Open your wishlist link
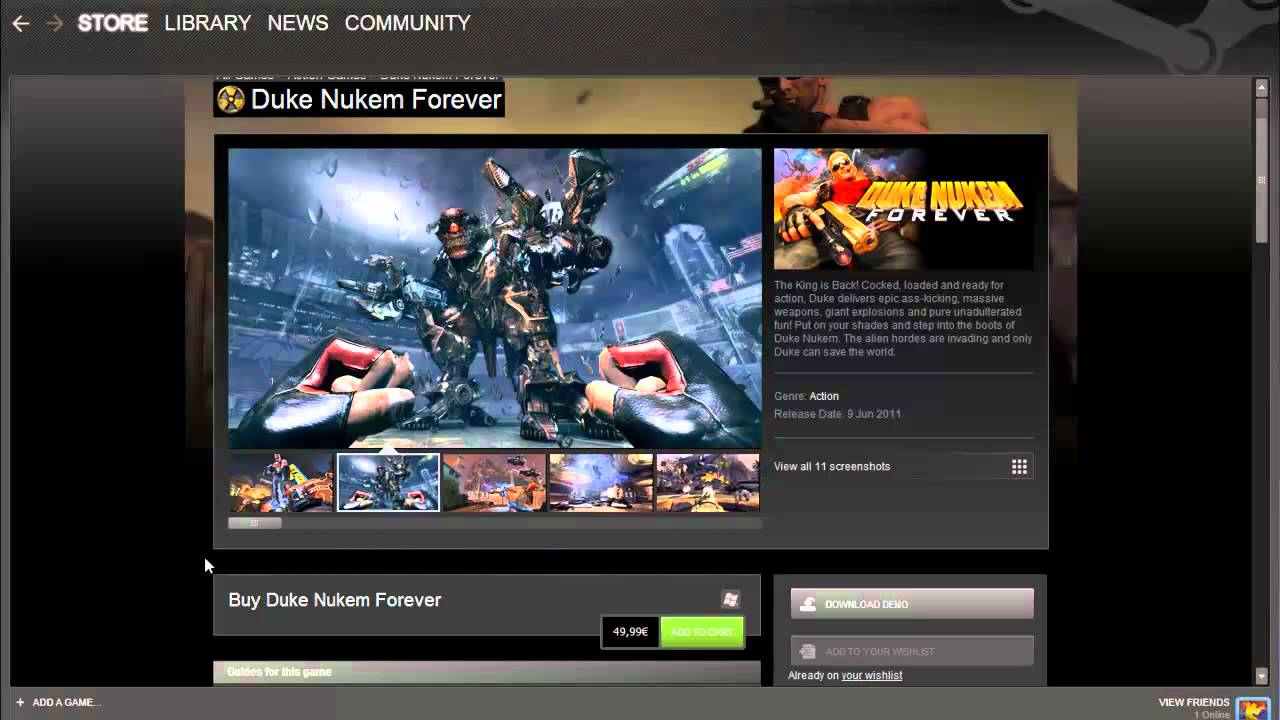The height and width of the screenshot is (720, 1280). (x=872, y=675)
